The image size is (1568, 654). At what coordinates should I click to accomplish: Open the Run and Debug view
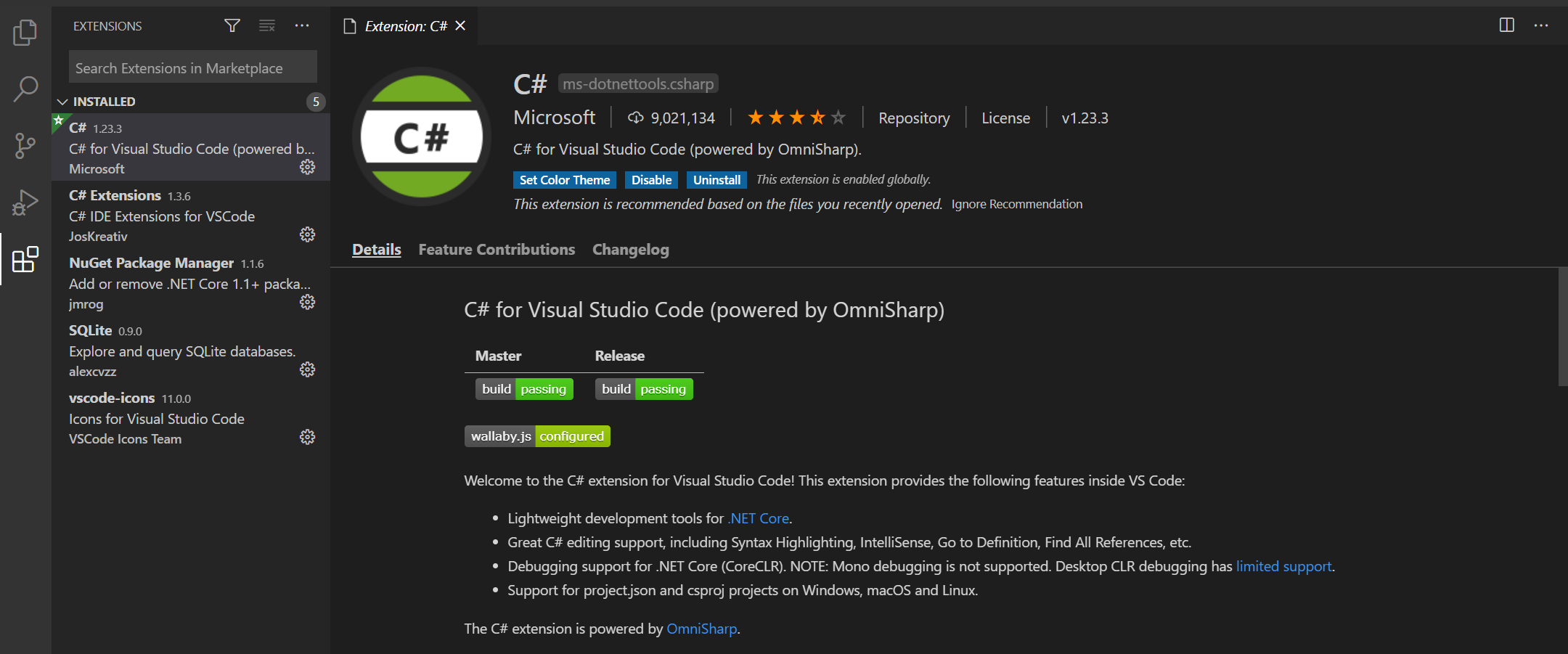pyautogui.click(x=25, y=203)
